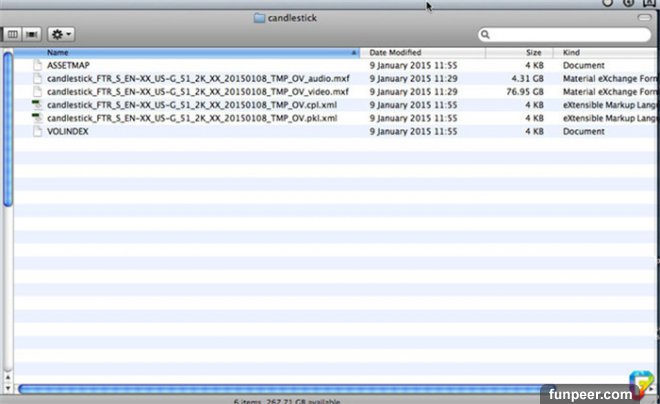660x404 pixels.
Task: Click the OV.cpl.xml file icon
Action: tap(38, 104)
